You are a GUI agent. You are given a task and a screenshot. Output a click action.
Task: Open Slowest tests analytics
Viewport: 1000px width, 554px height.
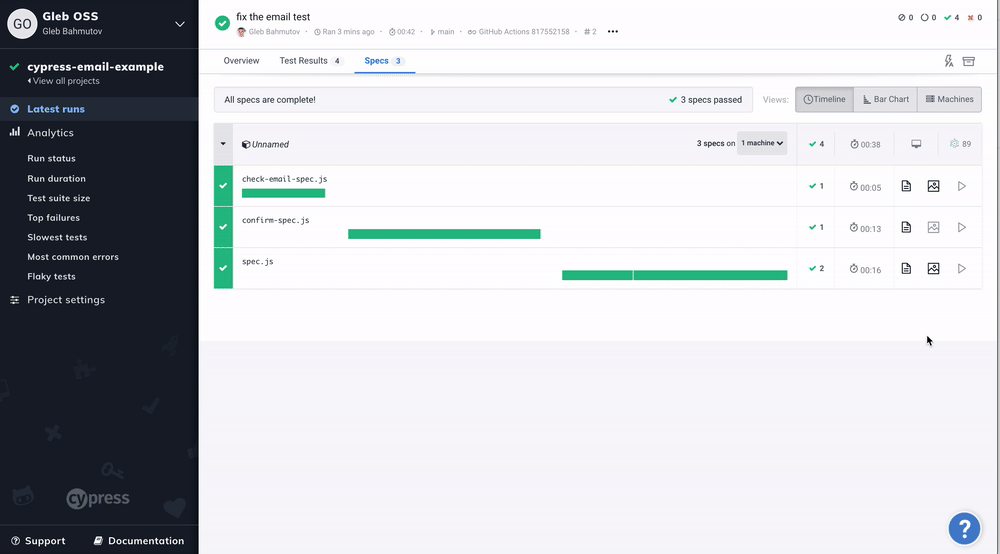coord(57,237)
